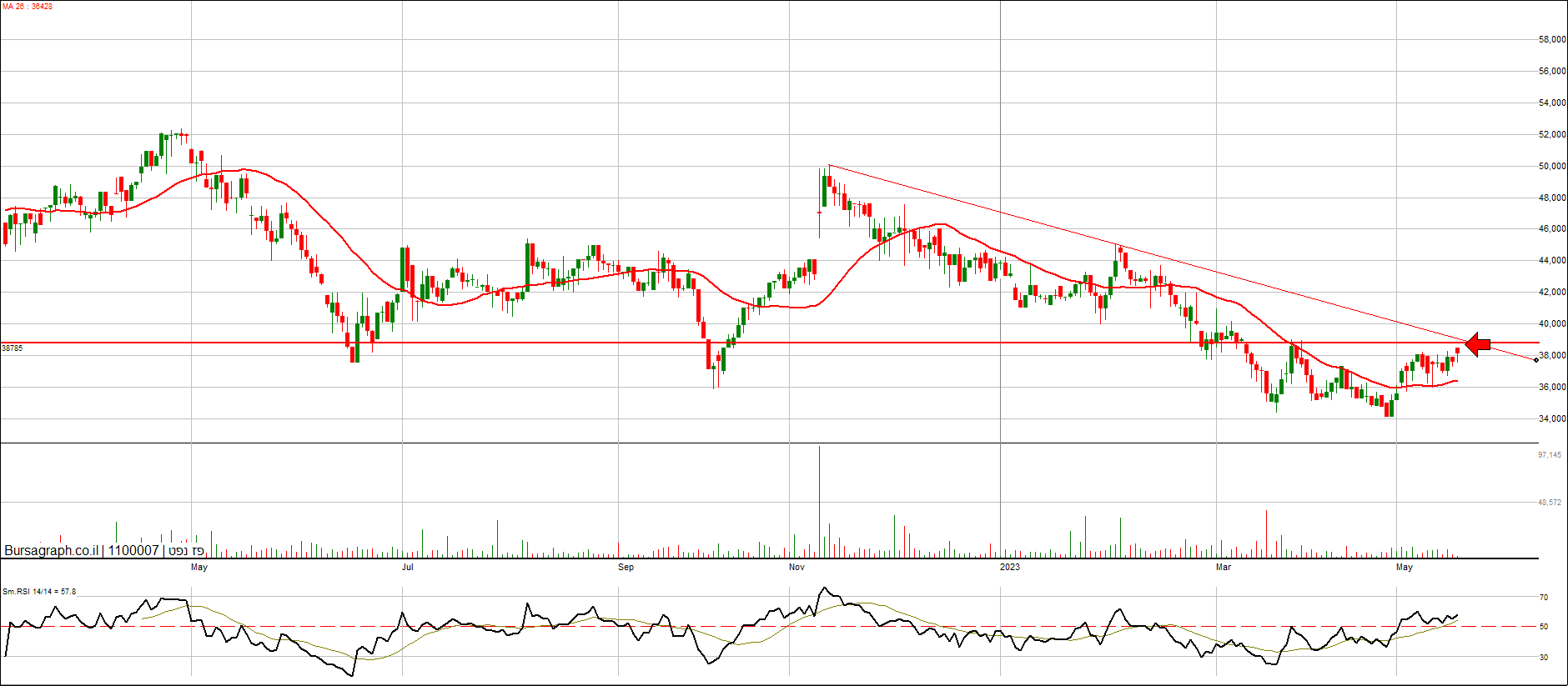Click the Nov label on time axis
1568x686 pixels.
point(797,568)
